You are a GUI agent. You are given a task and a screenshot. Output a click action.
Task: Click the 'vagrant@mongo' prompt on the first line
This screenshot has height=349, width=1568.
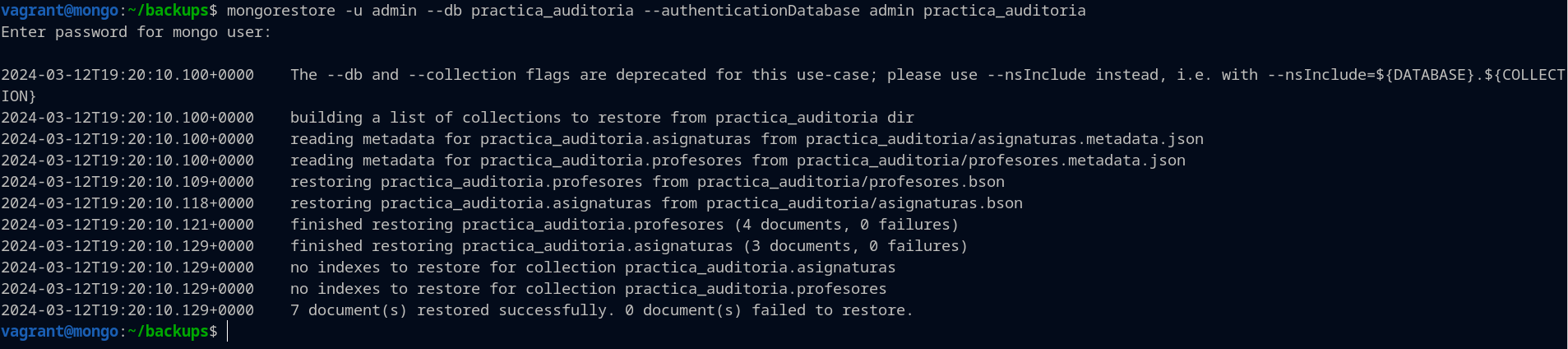click(60, 11)
